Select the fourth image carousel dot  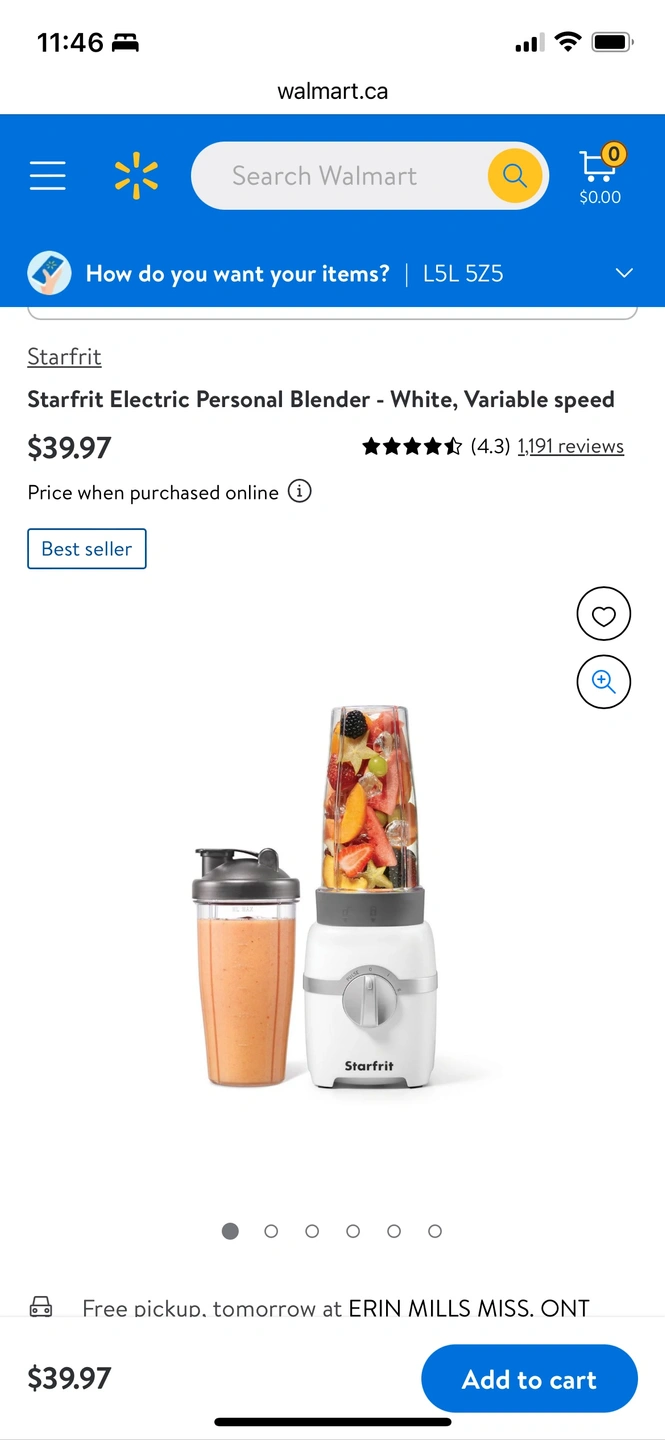[353, 1231]
